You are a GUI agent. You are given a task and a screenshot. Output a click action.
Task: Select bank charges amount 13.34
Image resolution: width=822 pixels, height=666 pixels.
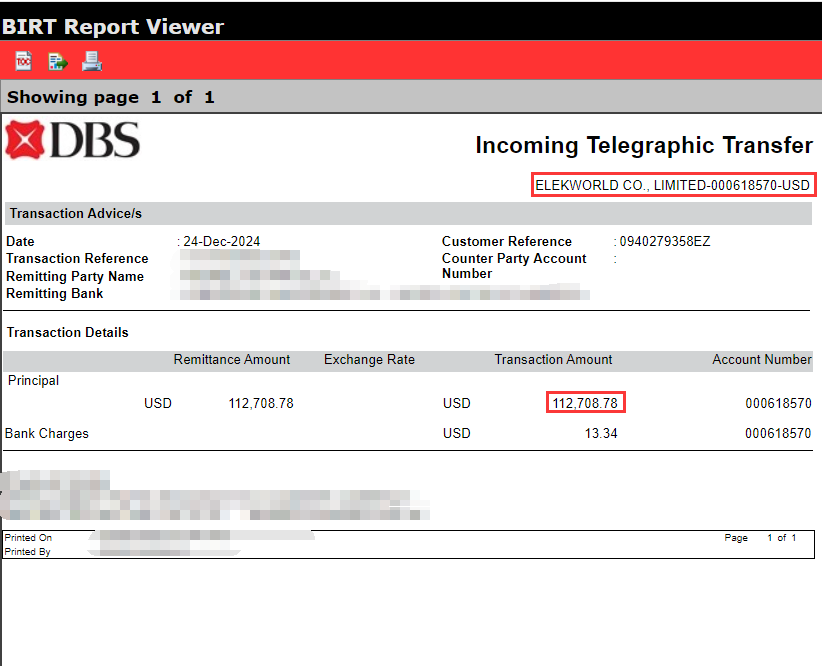click(601, 433)
